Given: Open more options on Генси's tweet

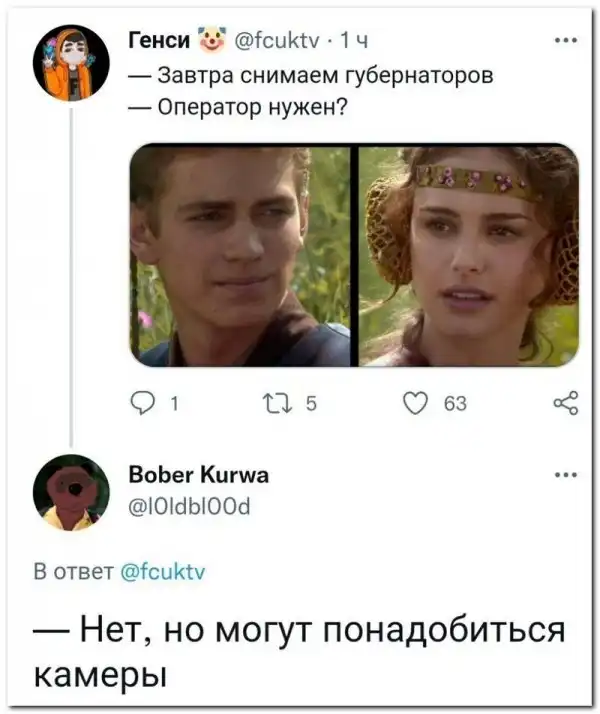Looking at the screenshot, I should point(565,42).
